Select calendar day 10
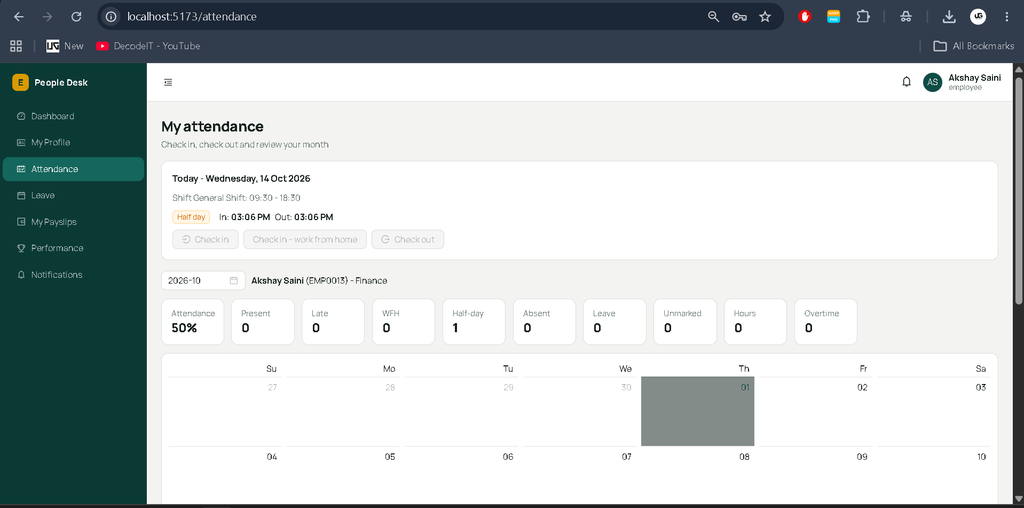The height and width of the screenshot is (508, 1024). coord(934,475)
